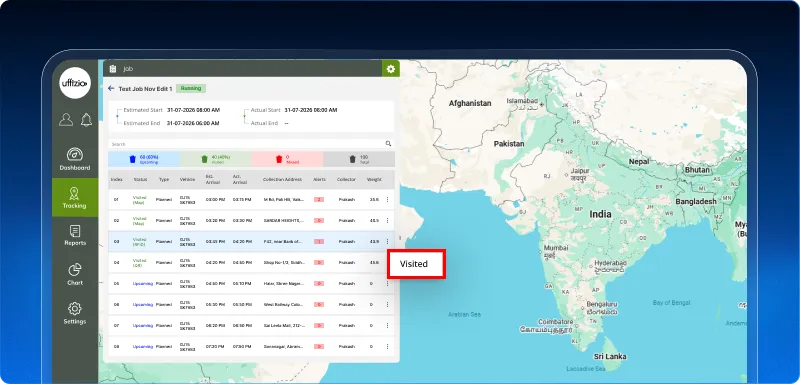The width and height of the screenshot is (800, 384).
Task: Open three-dot menu for row 03
Action: pyautogui.click(x=387, y=241)
